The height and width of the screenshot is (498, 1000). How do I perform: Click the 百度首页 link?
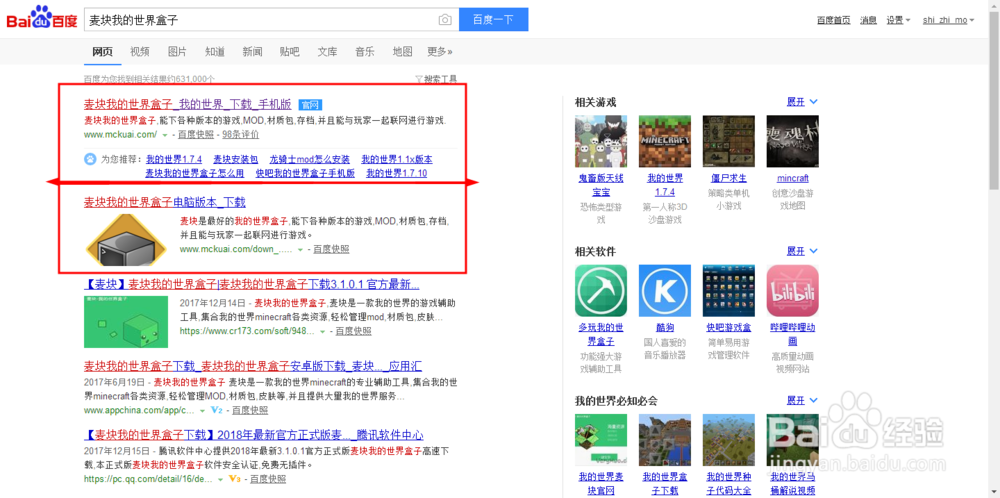click(x=834, y=20)
